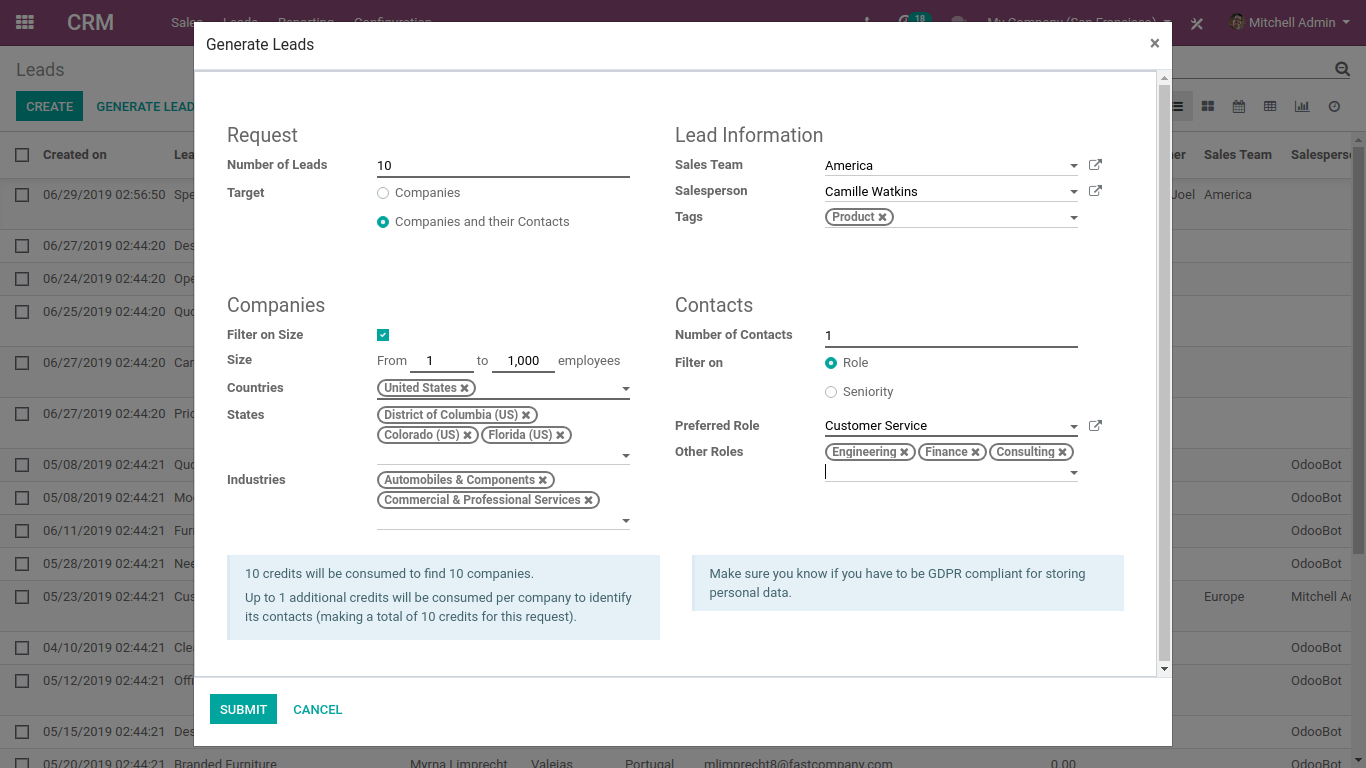Expand the Salesperson dropdown
This screenshot has height=768, width=1366.
pyautogui.click(x=1074, y=192)
